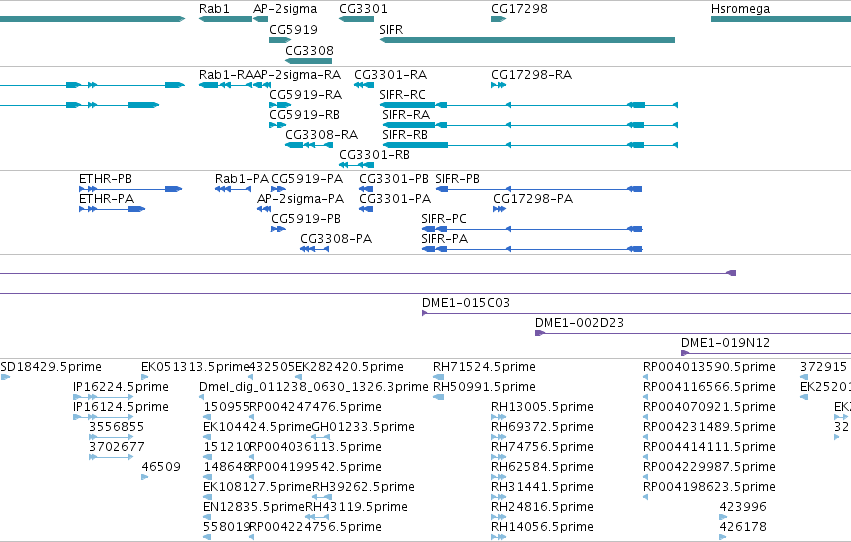851x542 pixels.
Task: Click the Rab1-PA protein label
Action: pos(242,179)
